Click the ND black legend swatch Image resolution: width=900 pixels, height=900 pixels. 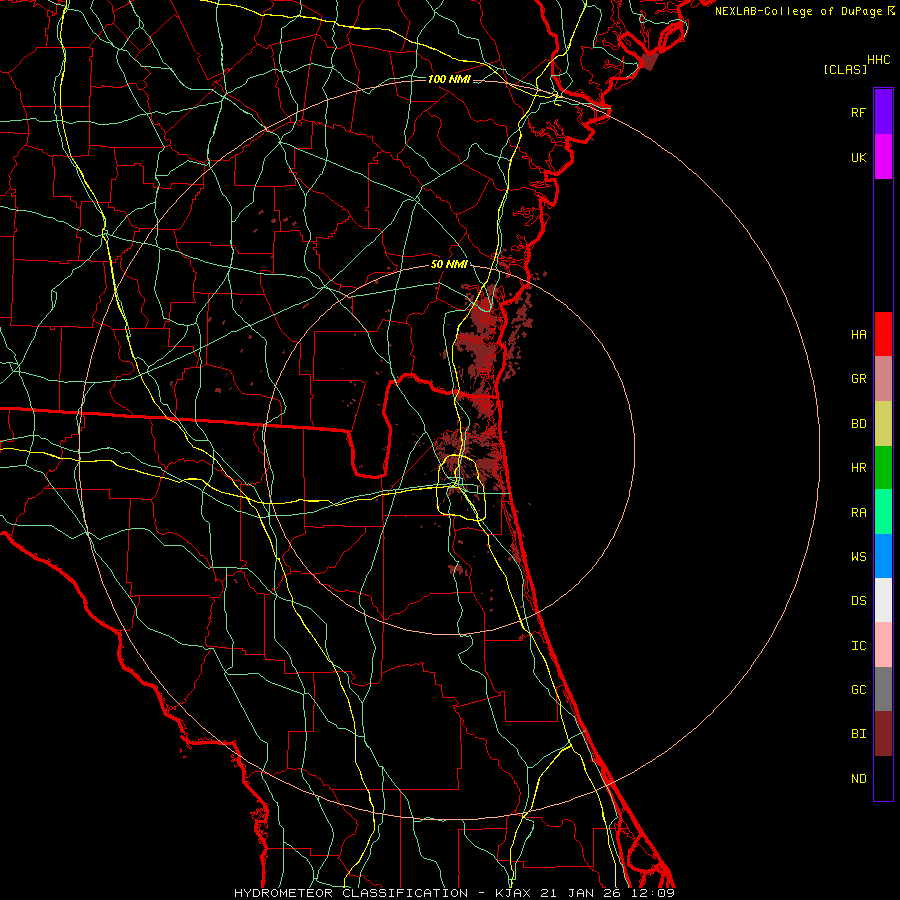pos(883,778)
